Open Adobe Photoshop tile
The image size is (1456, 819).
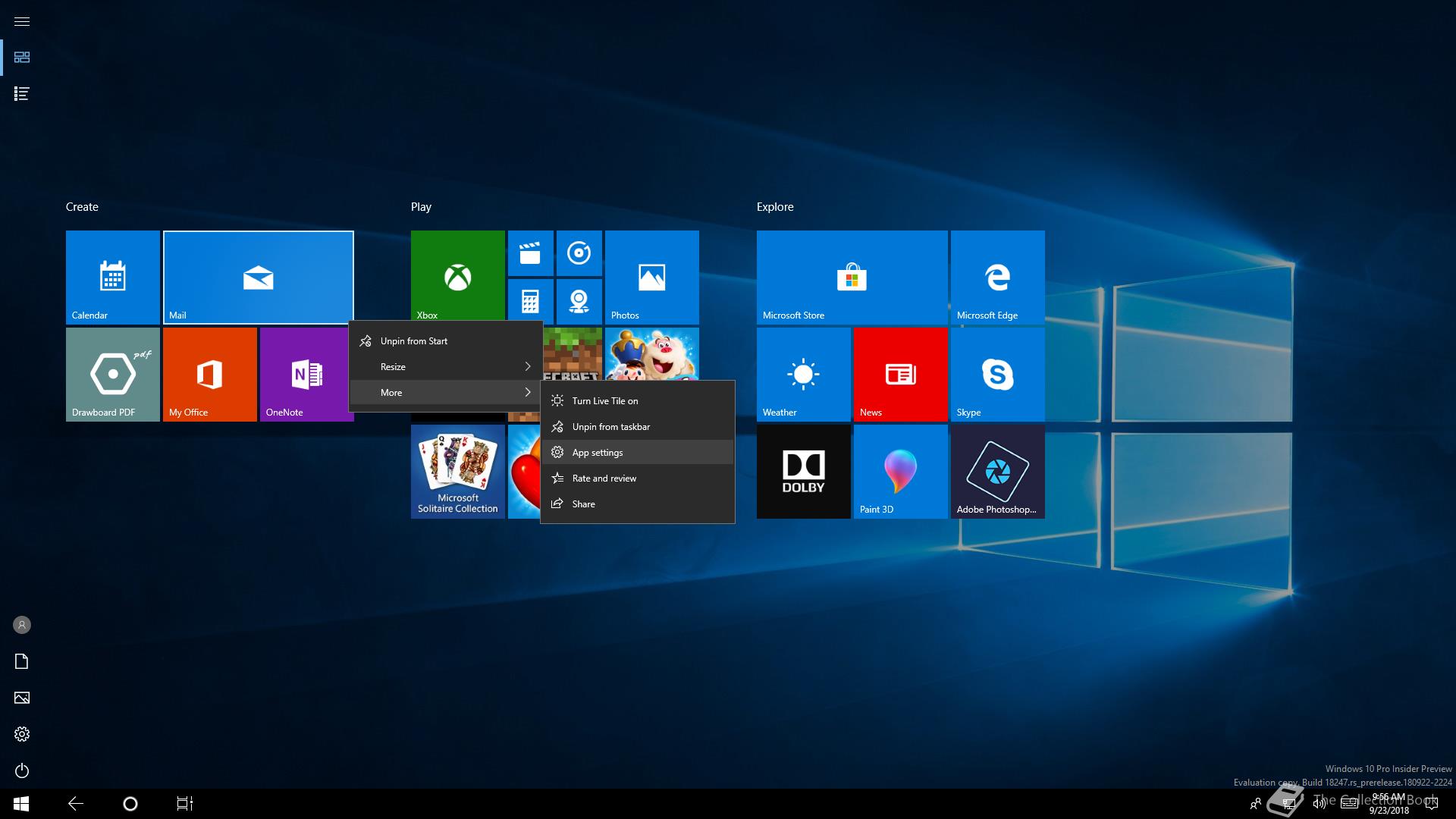pyautogui.click(x=998, y=472)
